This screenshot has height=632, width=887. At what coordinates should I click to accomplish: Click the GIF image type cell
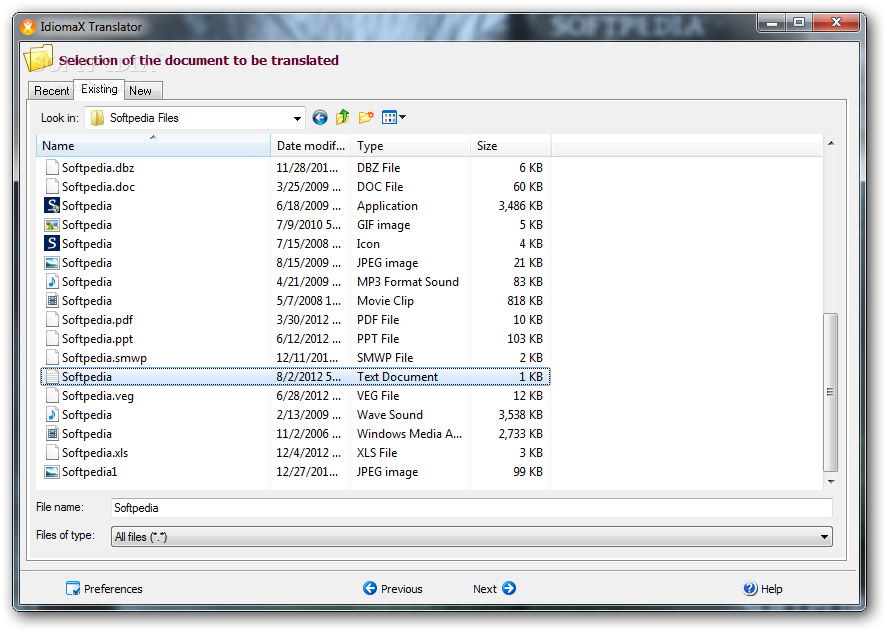pos(384,225)
